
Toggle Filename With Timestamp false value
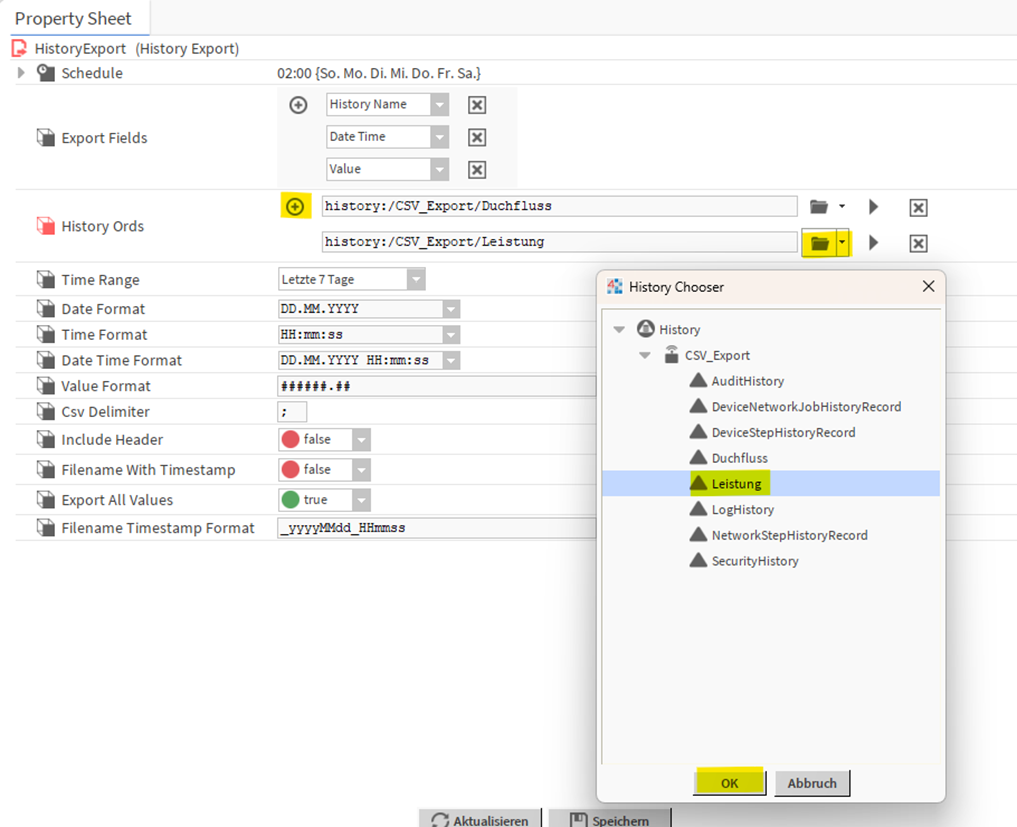[x=324, y=469]
